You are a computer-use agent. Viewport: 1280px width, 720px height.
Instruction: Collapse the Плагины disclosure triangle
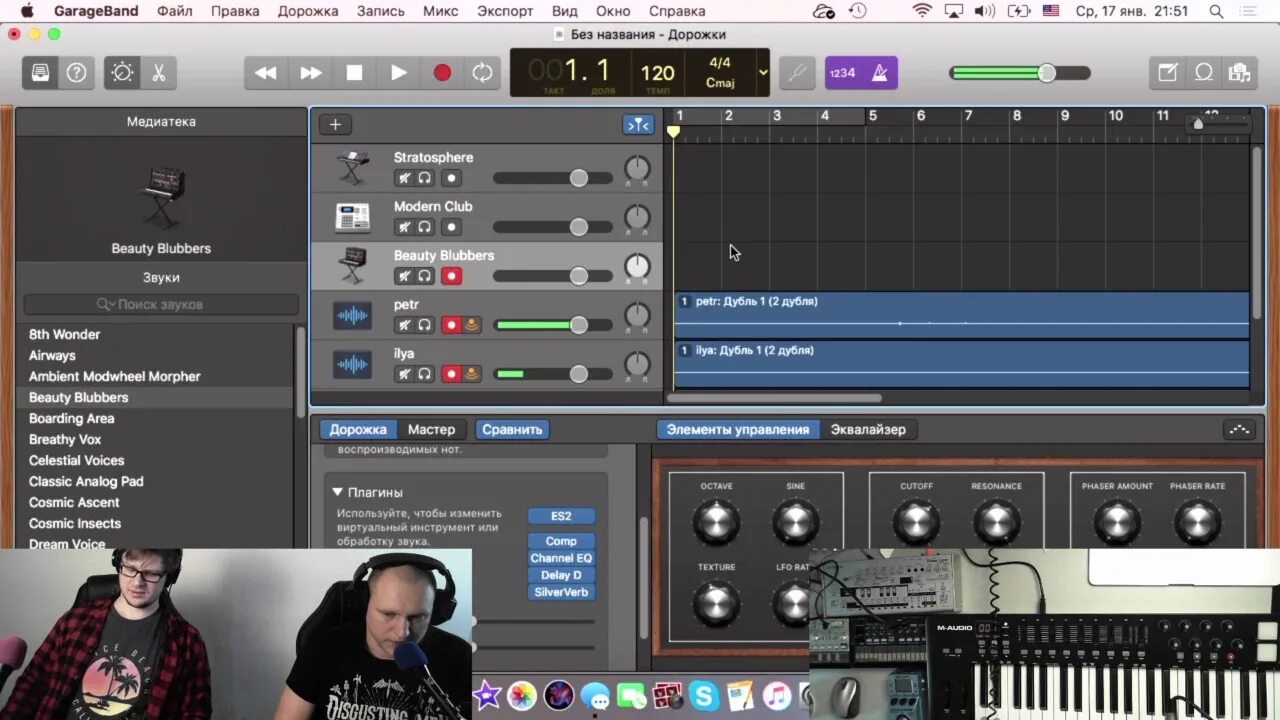pos(337,492)
